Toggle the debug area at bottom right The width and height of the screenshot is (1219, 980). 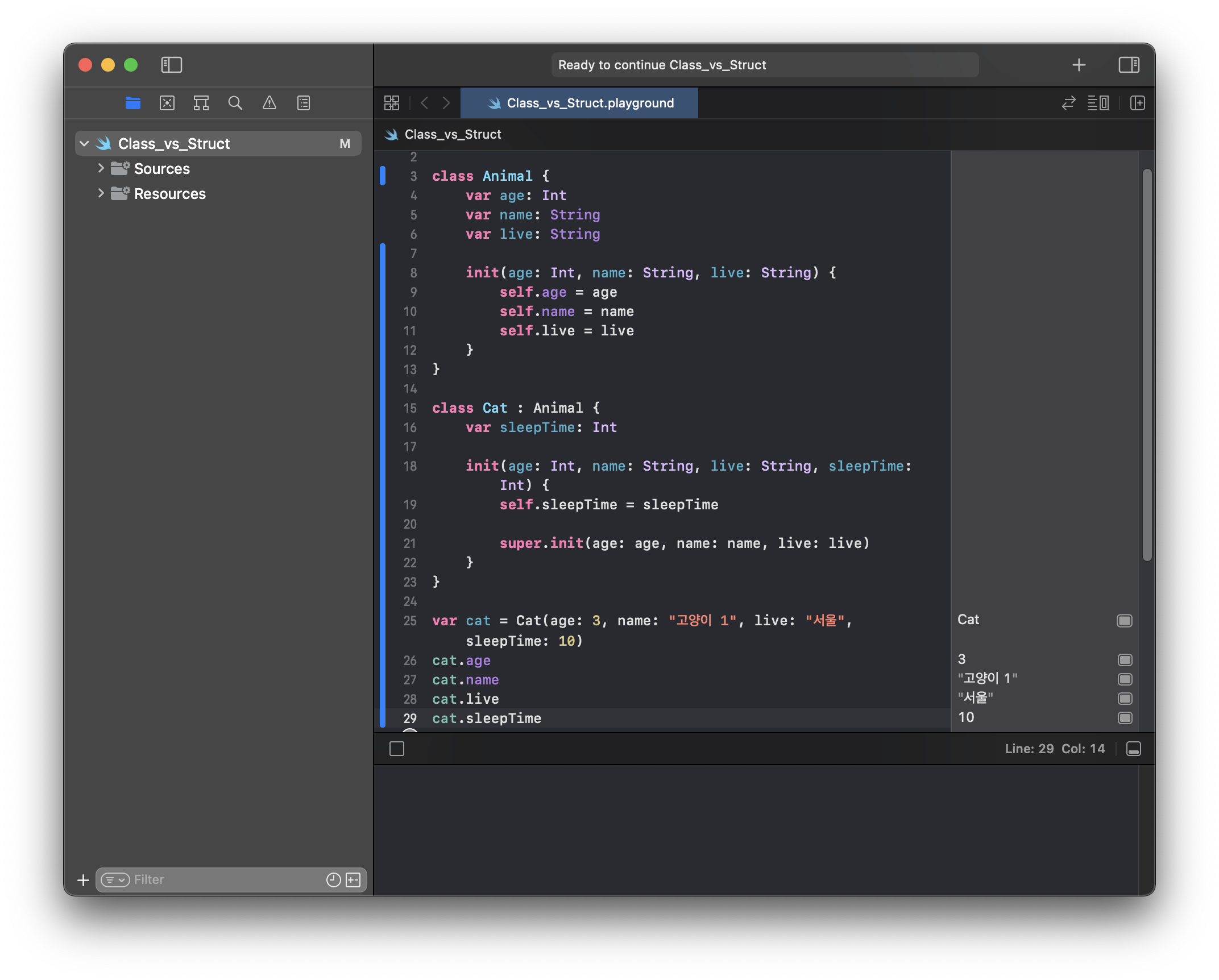click(1133, 749)
